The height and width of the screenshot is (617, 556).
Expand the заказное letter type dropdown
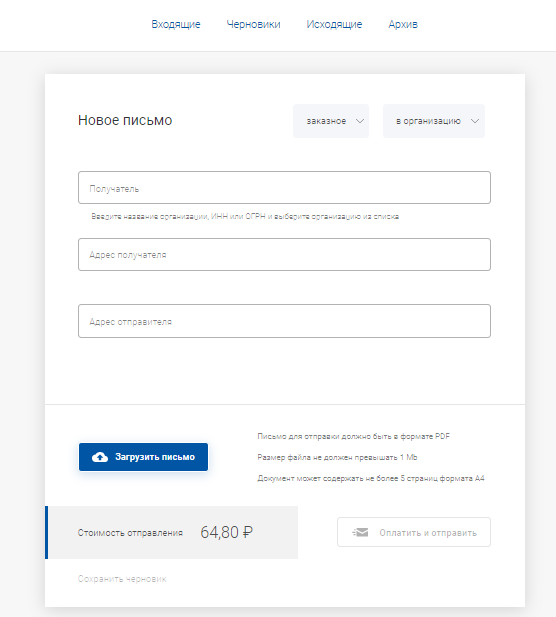pyautogui.click(x=331, y=121)
